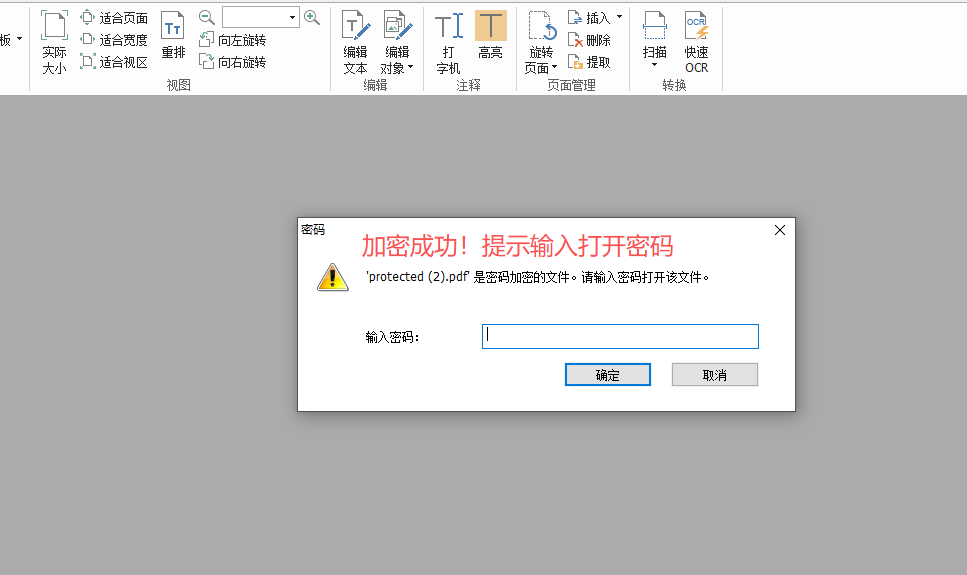Extract pages with 提取 button
The height and width of the screenshot is (575, 967).
pyautogui.click(x=589, y=62)
